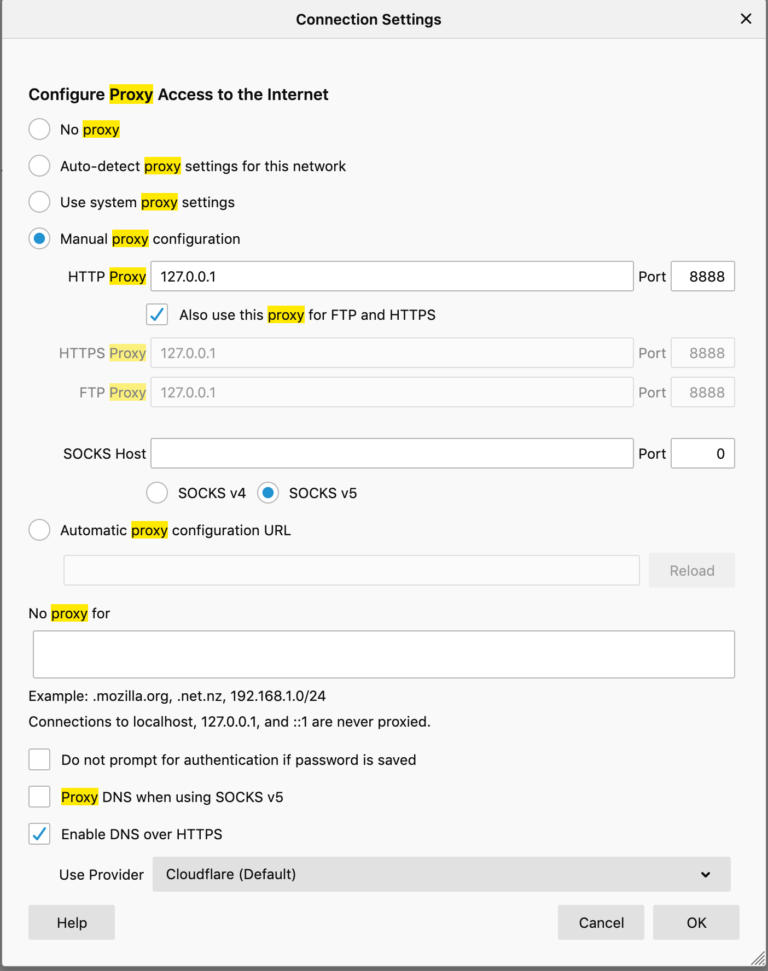Click the Reload button

691,570
